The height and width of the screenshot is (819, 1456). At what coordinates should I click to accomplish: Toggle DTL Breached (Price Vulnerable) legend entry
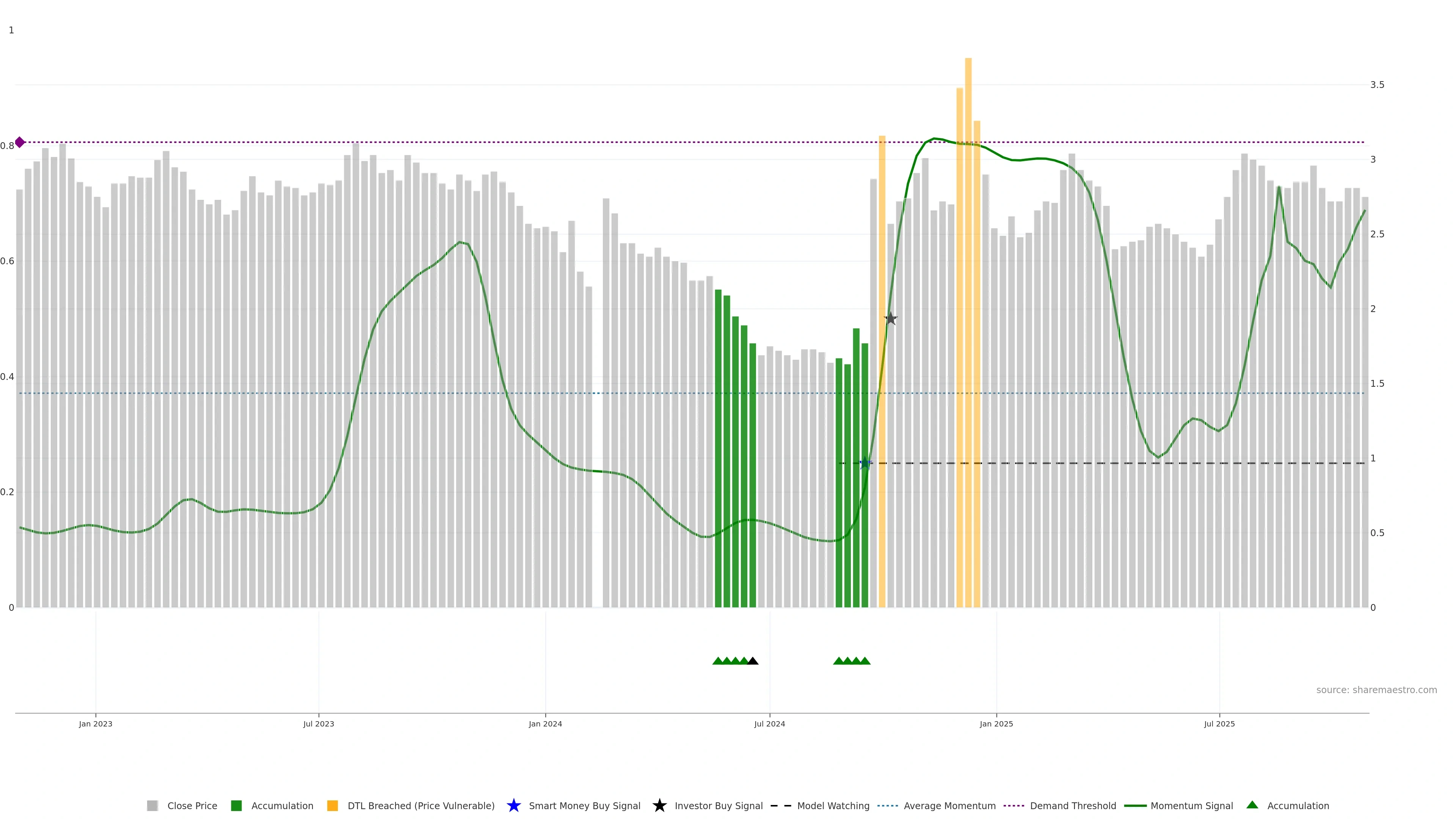(420, 805)
